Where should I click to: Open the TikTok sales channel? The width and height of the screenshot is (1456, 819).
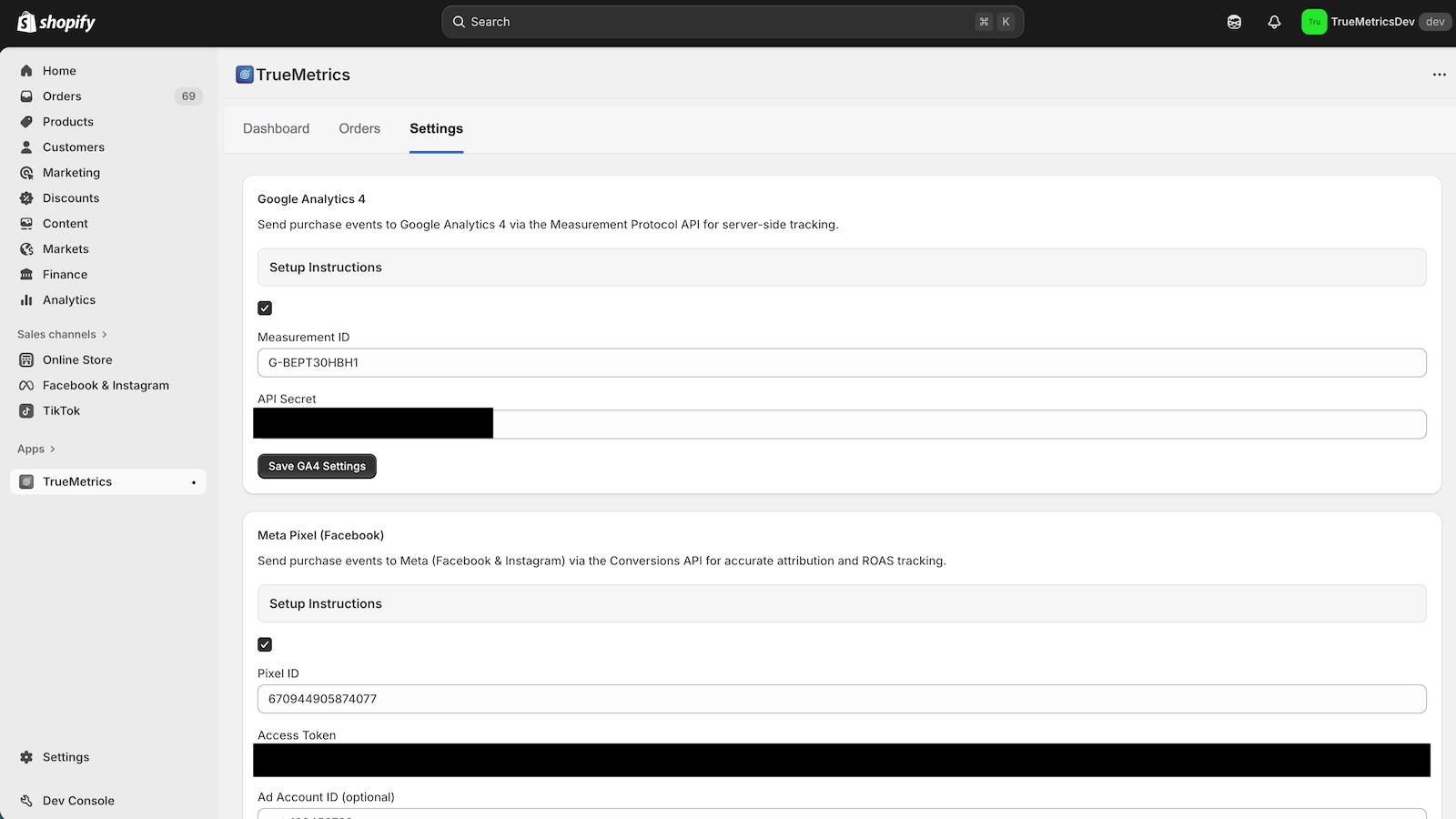point(61,411)
